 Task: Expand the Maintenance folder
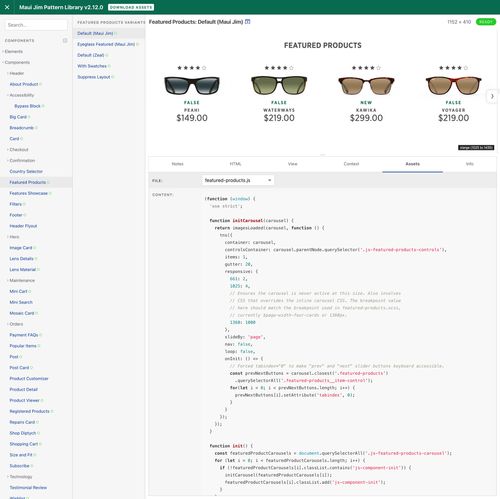tap(21, 280)
